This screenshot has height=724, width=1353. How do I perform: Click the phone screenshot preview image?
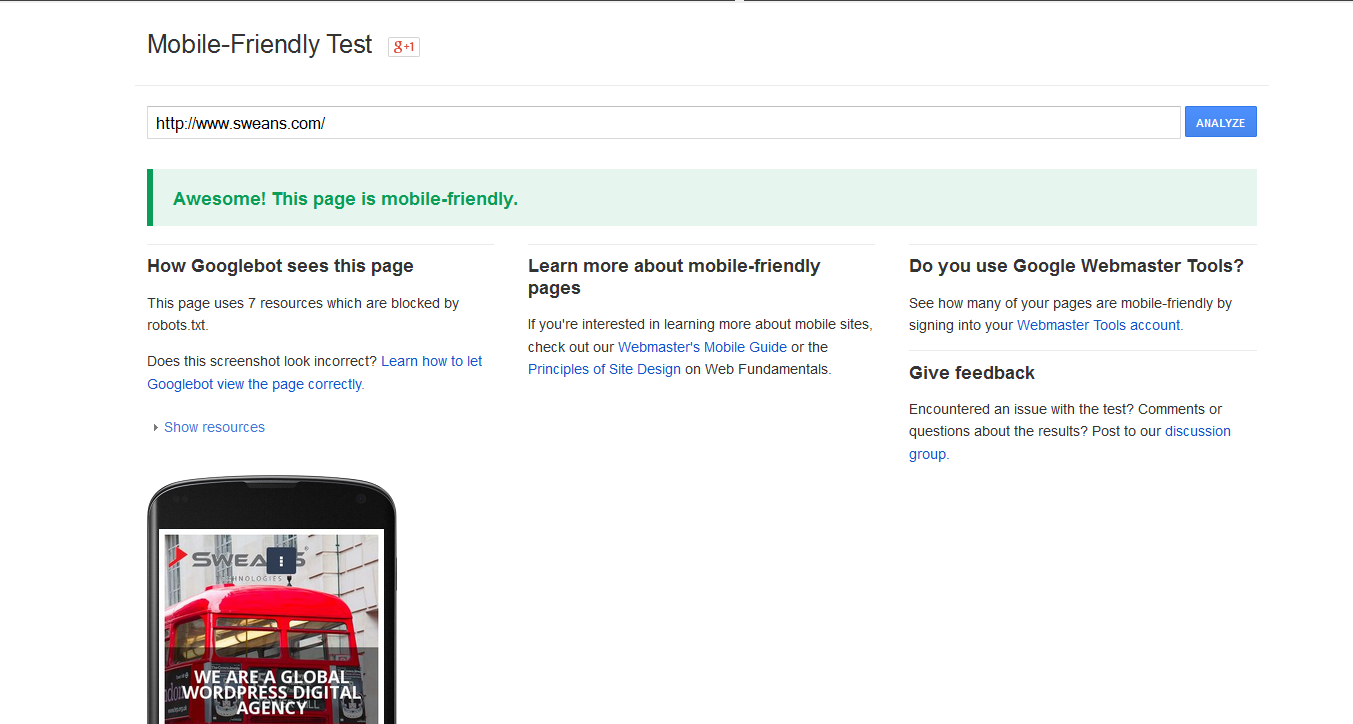pos(272,628)
